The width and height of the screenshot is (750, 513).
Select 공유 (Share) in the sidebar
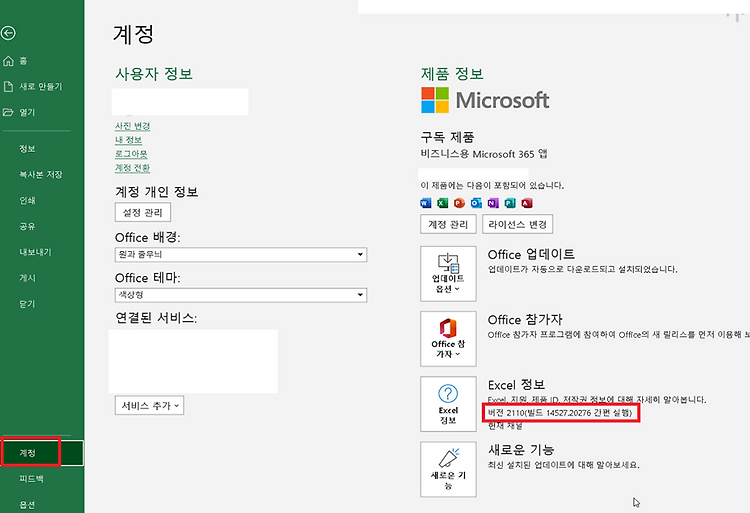(27, 226)
